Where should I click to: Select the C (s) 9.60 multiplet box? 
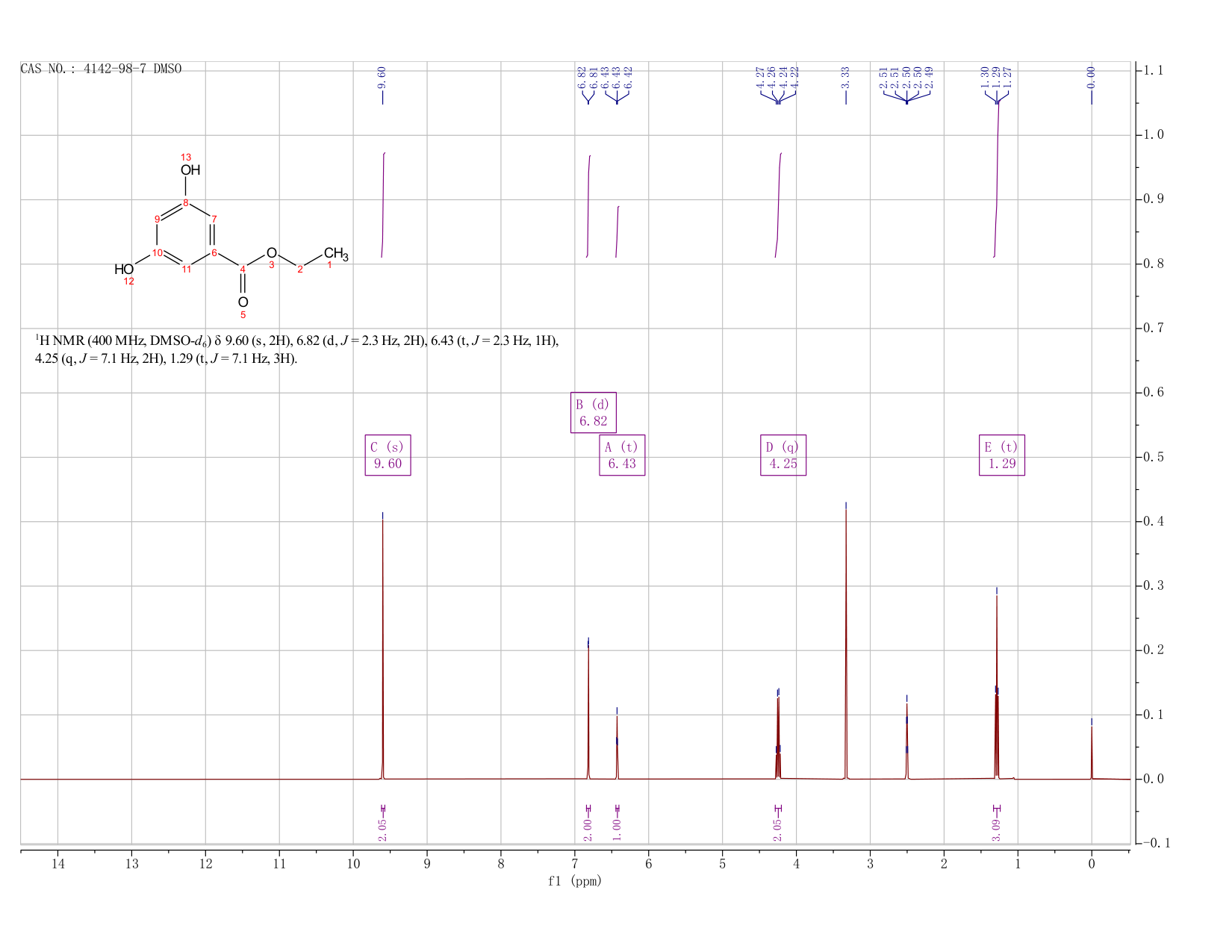[388, 455]
